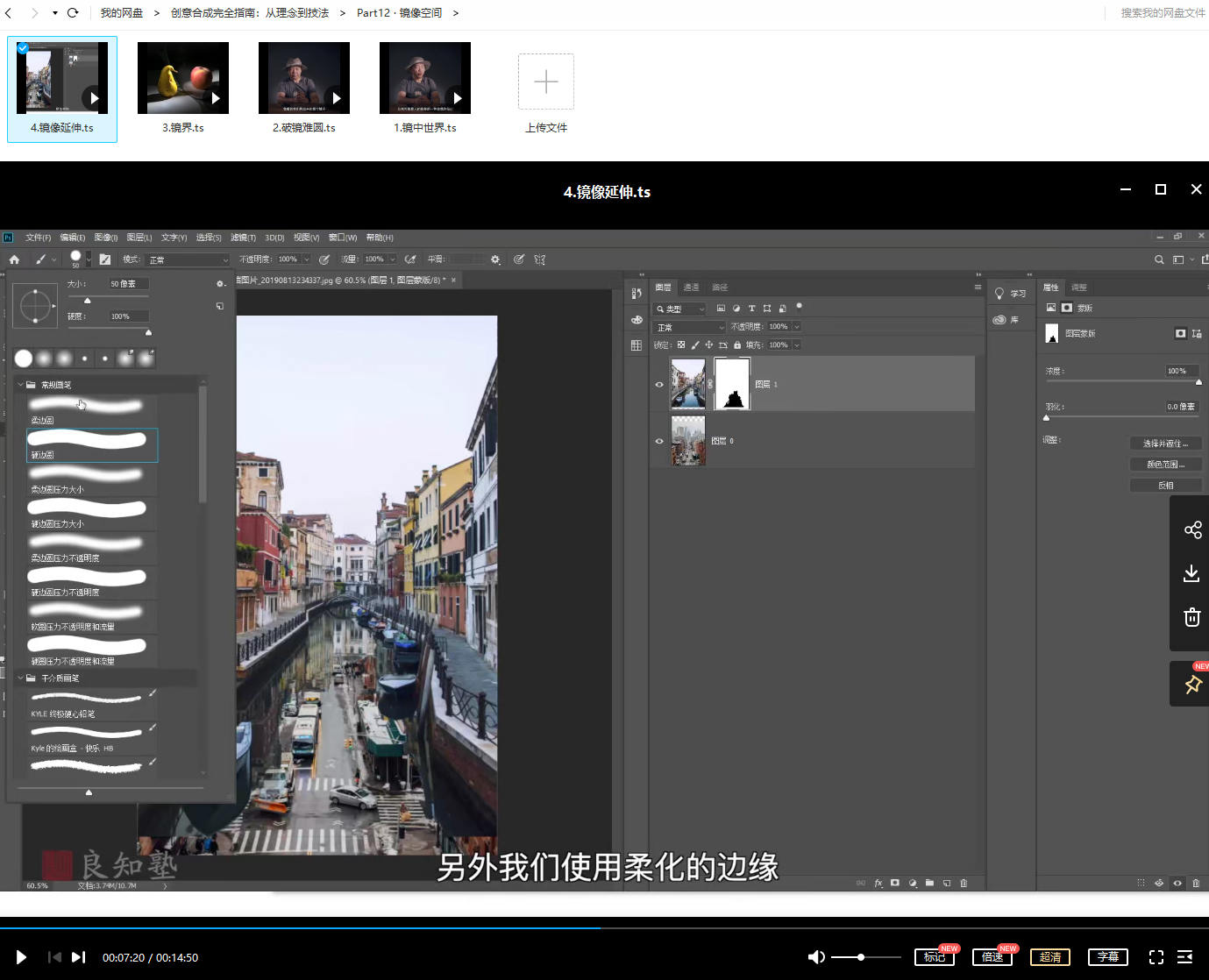Open the 3.镜界.ts video thumbnail
The width and height of the screenshot is (1209, 980).
183,79
